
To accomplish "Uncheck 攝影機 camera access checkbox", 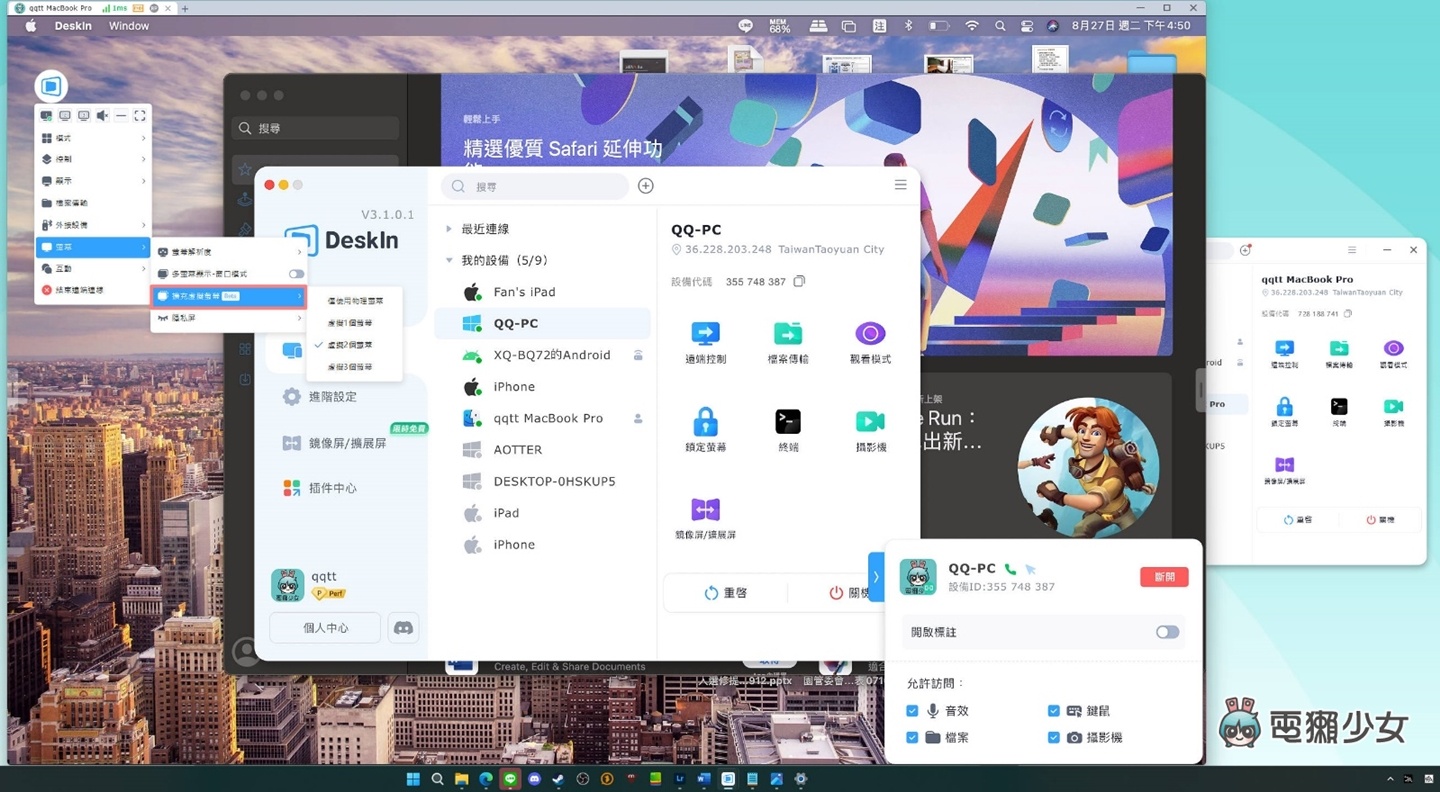I will (x=1053, y=737).
